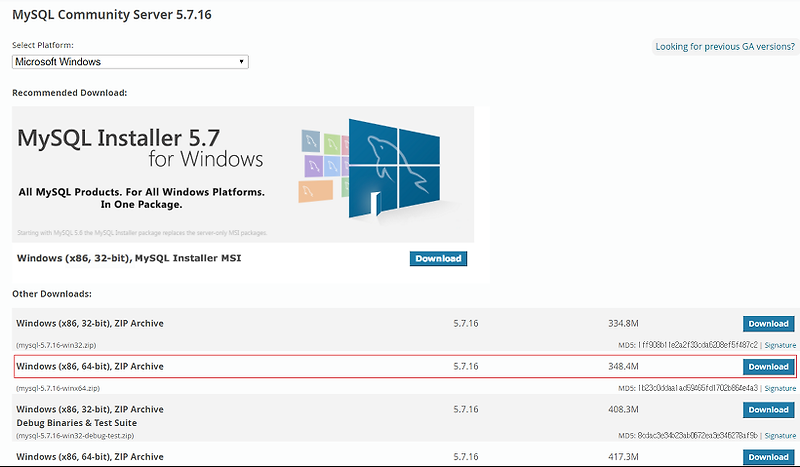Open the Select Platform dropdown
Image resolution: width=800 pixels, height=467 pixels.
tap(130, 62)
